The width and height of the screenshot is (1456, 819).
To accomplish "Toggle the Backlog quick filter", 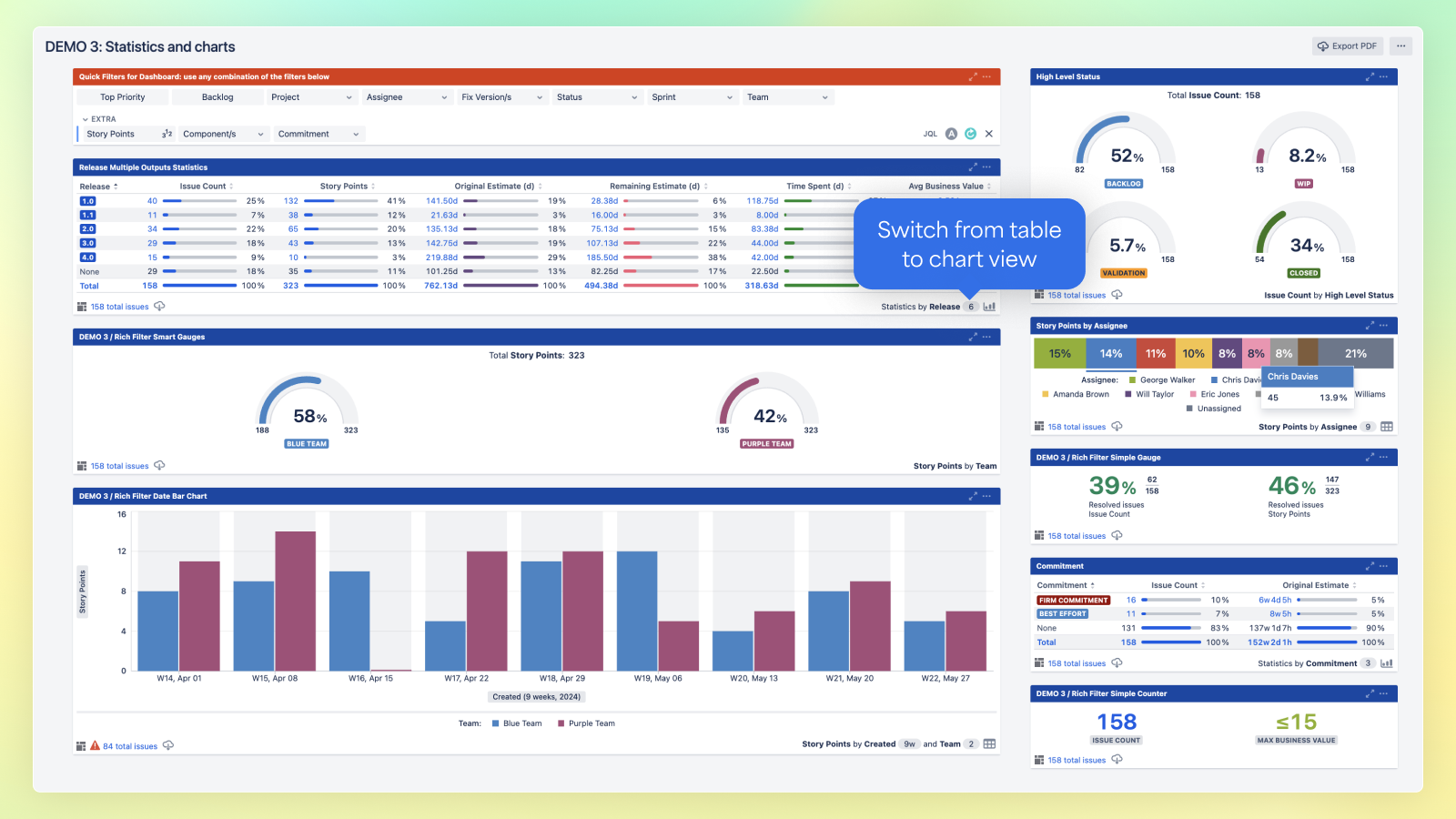I will click(x=217, y=96).
